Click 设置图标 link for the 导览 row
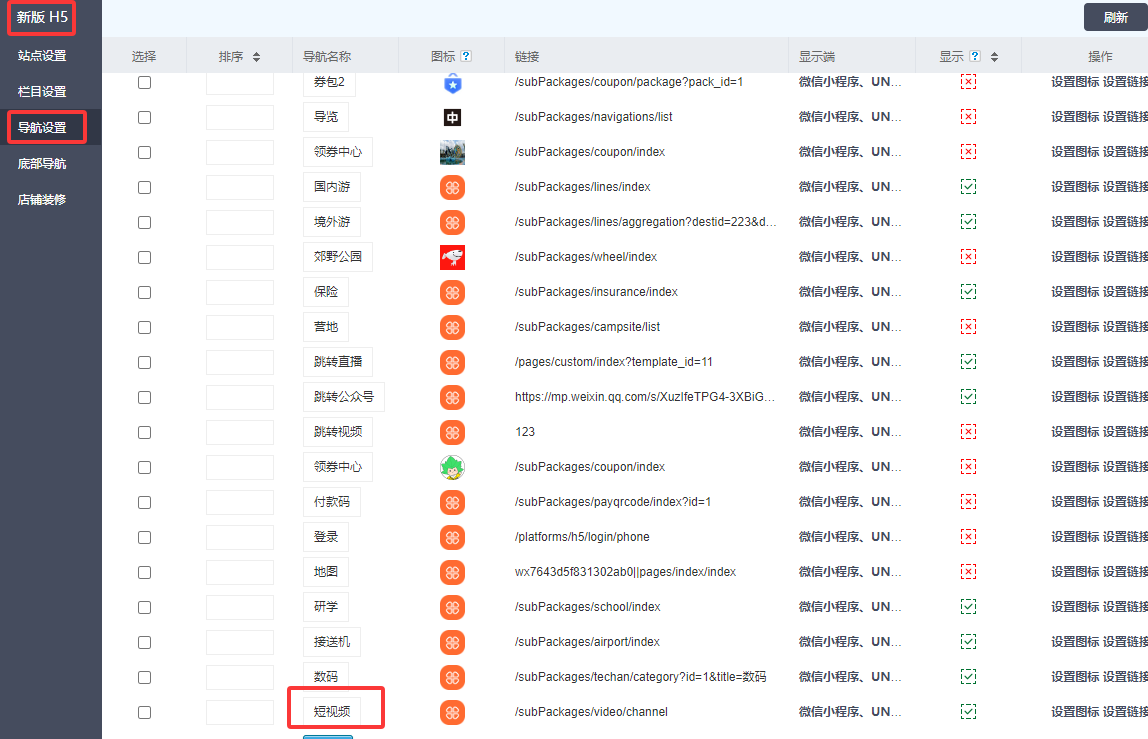Screen dimensions: 1148x739 coord(1075,117)
